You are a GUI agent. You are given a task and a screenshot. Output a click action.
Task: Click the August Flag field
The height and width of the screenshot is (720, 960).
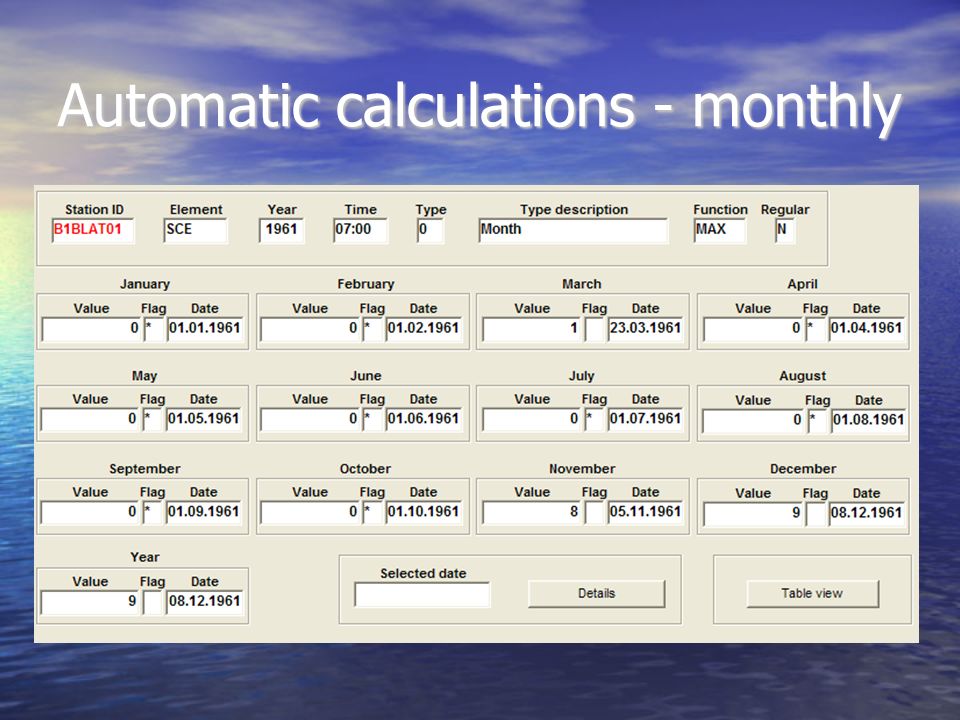coord(818,421)
